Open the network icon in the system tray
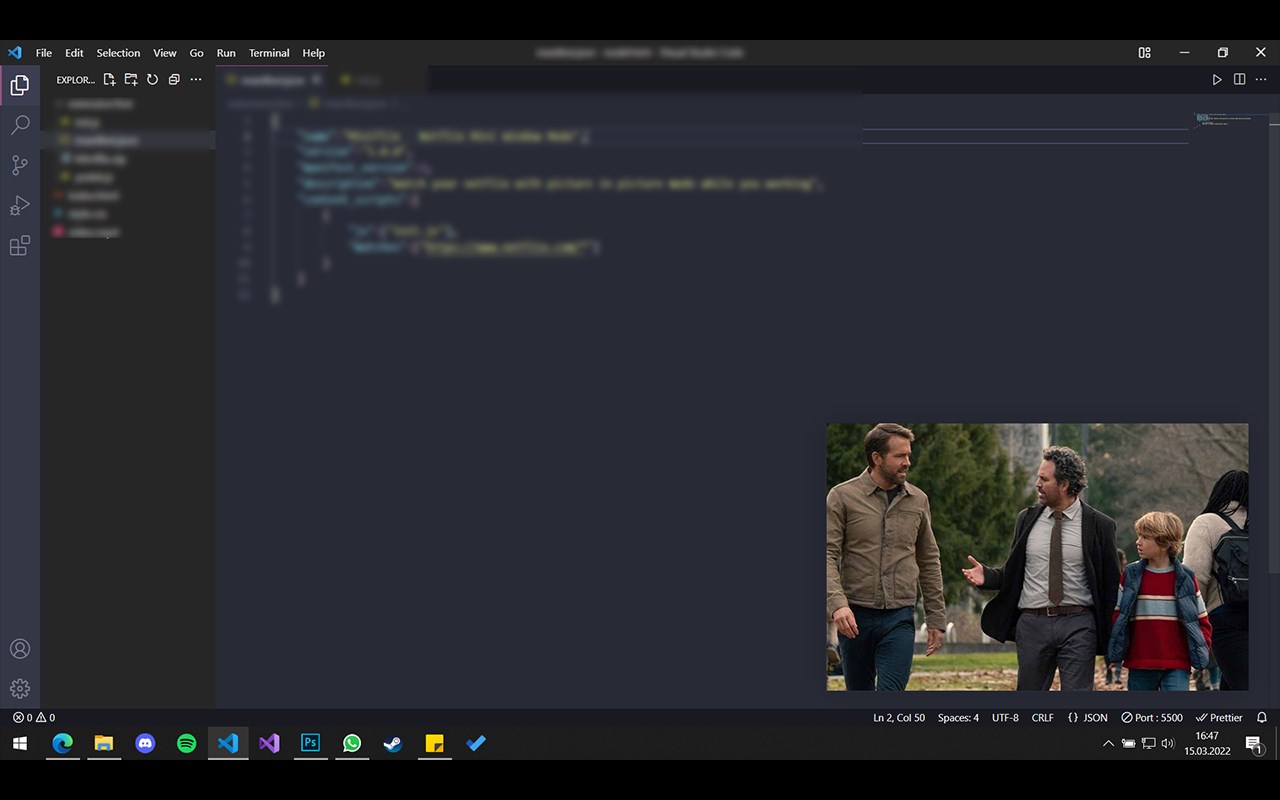Screen dimensions: 1280x800 (x=1149, y=744)
